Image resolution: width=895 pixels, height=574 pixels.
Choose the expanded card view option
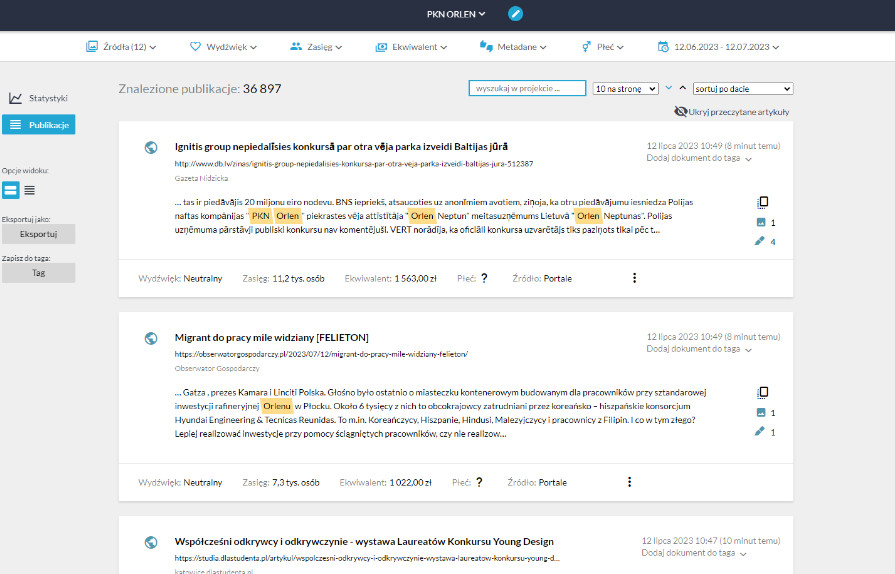(x=11, y=190)
